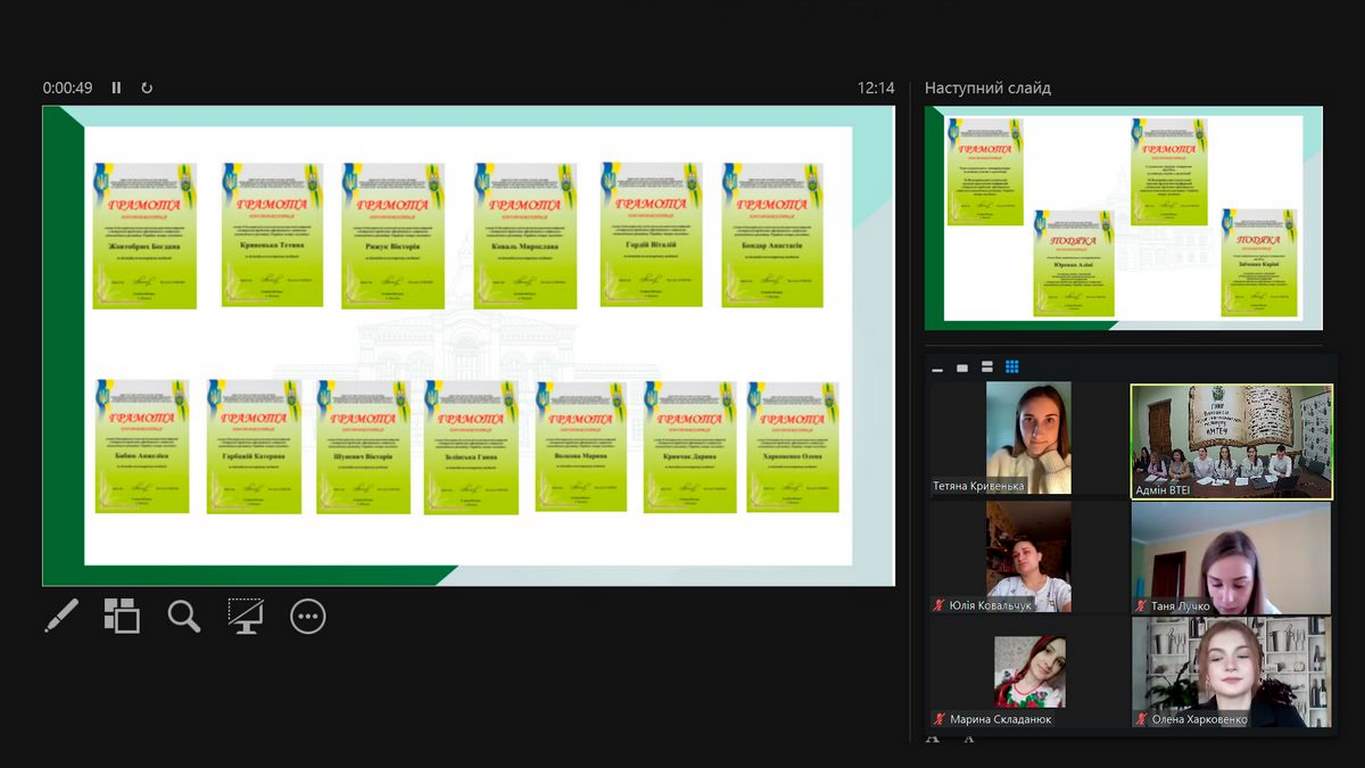The height and width of the screenshot is (768, 1365).
Task: Select Адмін ВТЕІ video tile
Action: click(1231, 441)
